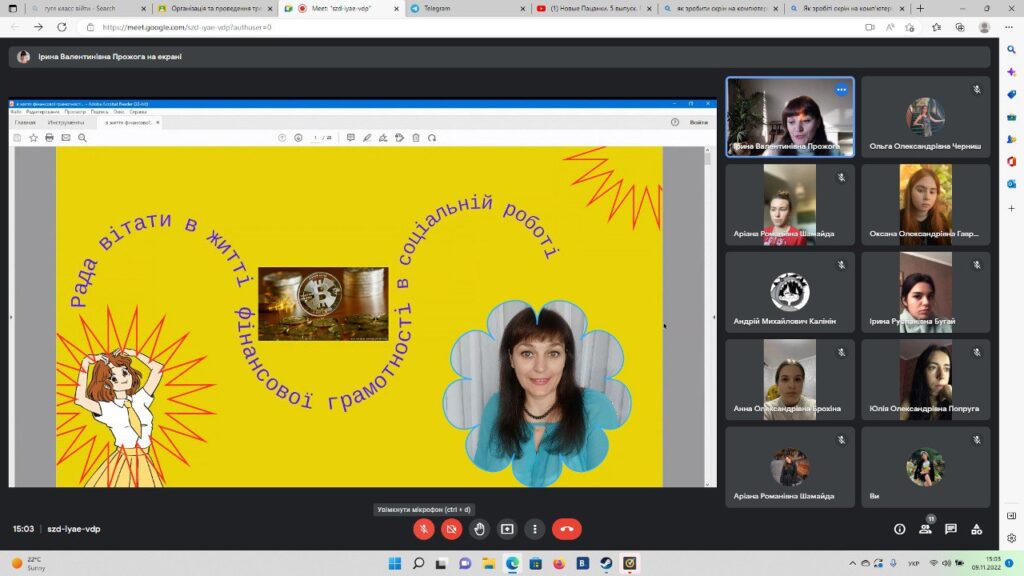Click Андрій Михайлович Калінін's participant tile
This screenshot has width=1024, height=576.
tap(790, 291)
